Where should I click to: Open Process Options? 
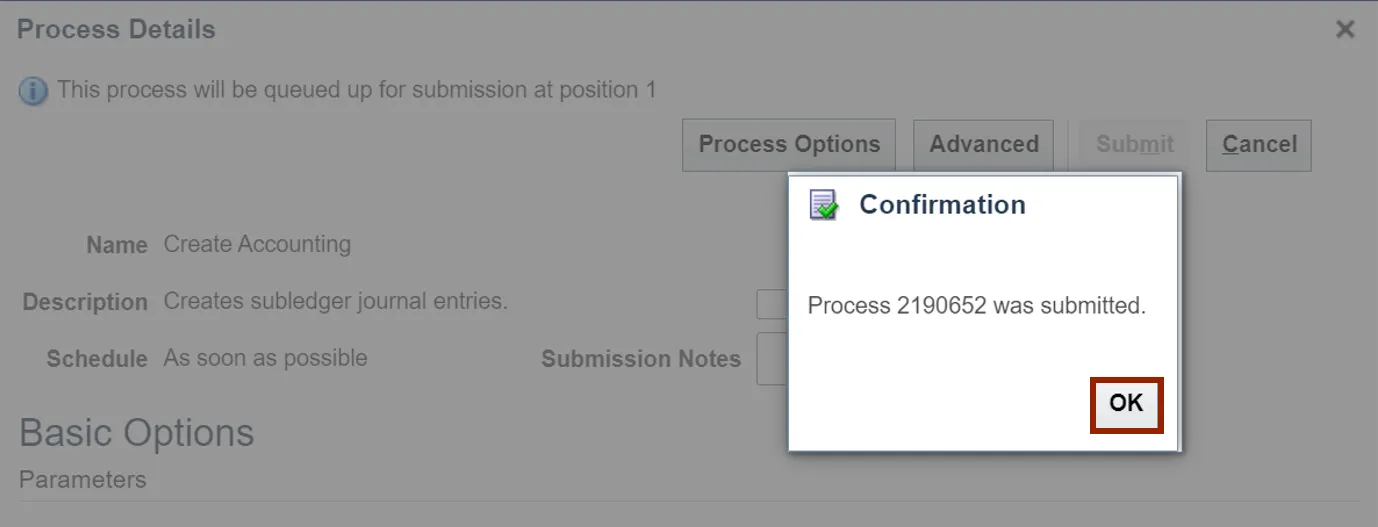click(x=789, y=145)
